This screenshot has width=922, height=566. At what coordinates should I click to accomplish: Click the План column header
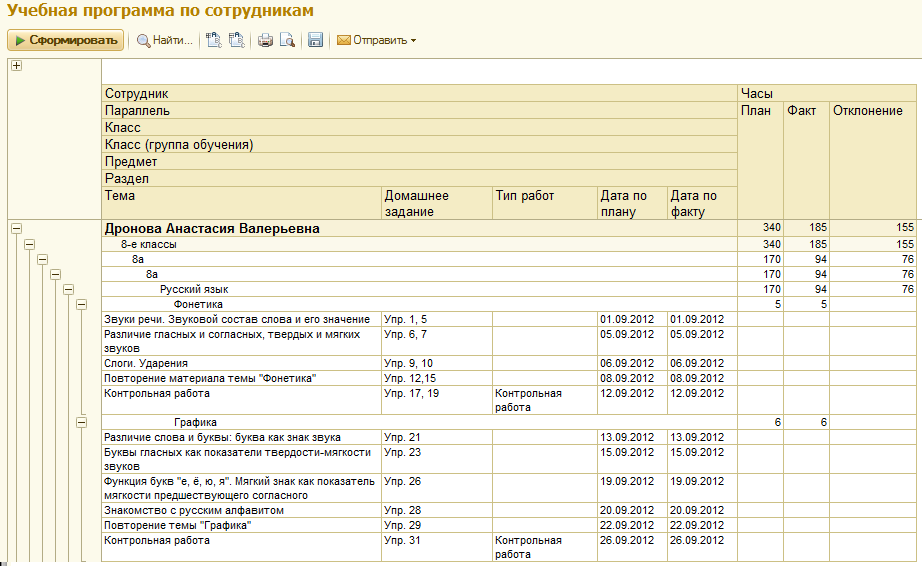pyautogui.click(x=756, y=111)
